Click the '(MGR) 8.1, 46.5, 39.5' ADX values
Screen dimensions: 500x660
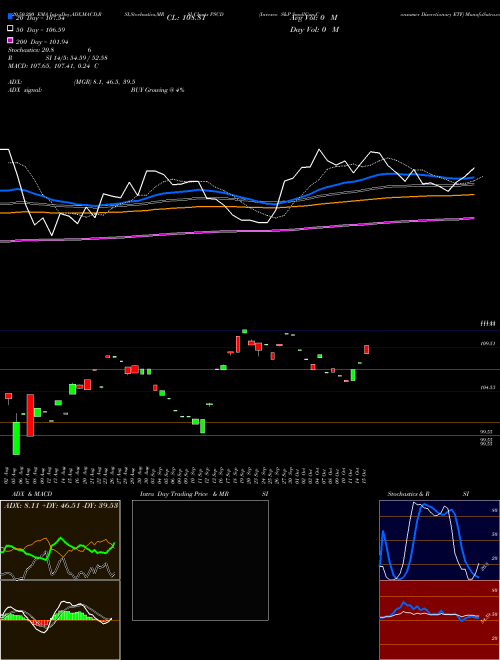[104, 82]
